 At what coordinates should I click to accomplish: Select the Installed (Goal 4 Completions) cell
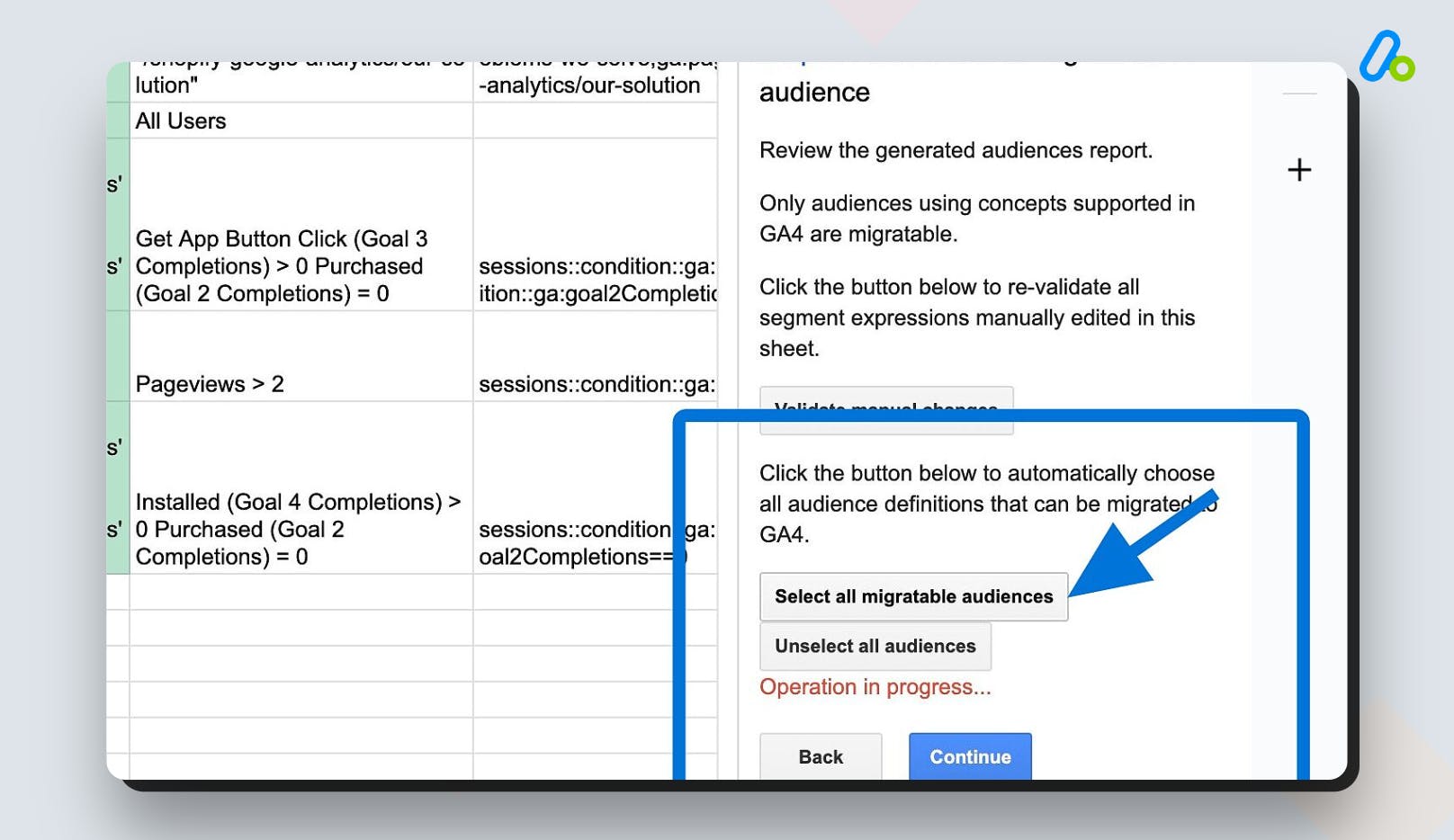tap(301, 488)
